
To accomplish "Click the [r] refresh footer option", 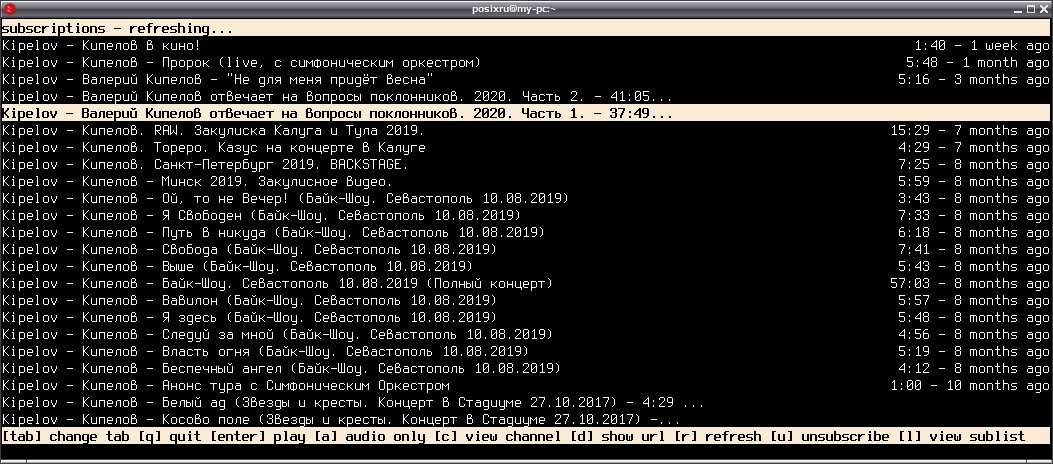I will 718,436.
